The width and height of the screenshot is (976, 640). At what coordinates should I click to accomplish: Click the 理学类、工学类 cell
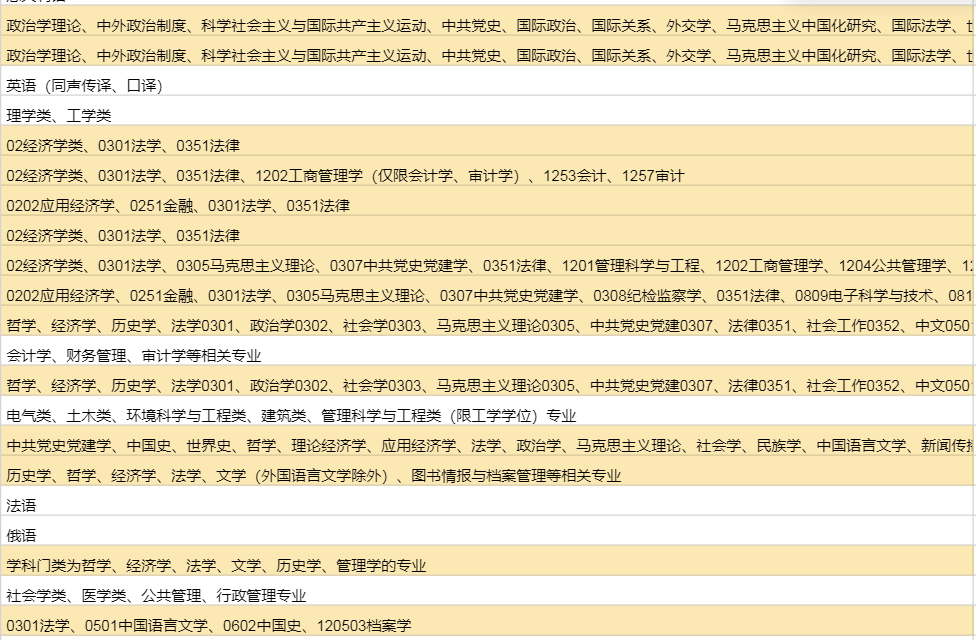tap(59, 116)
